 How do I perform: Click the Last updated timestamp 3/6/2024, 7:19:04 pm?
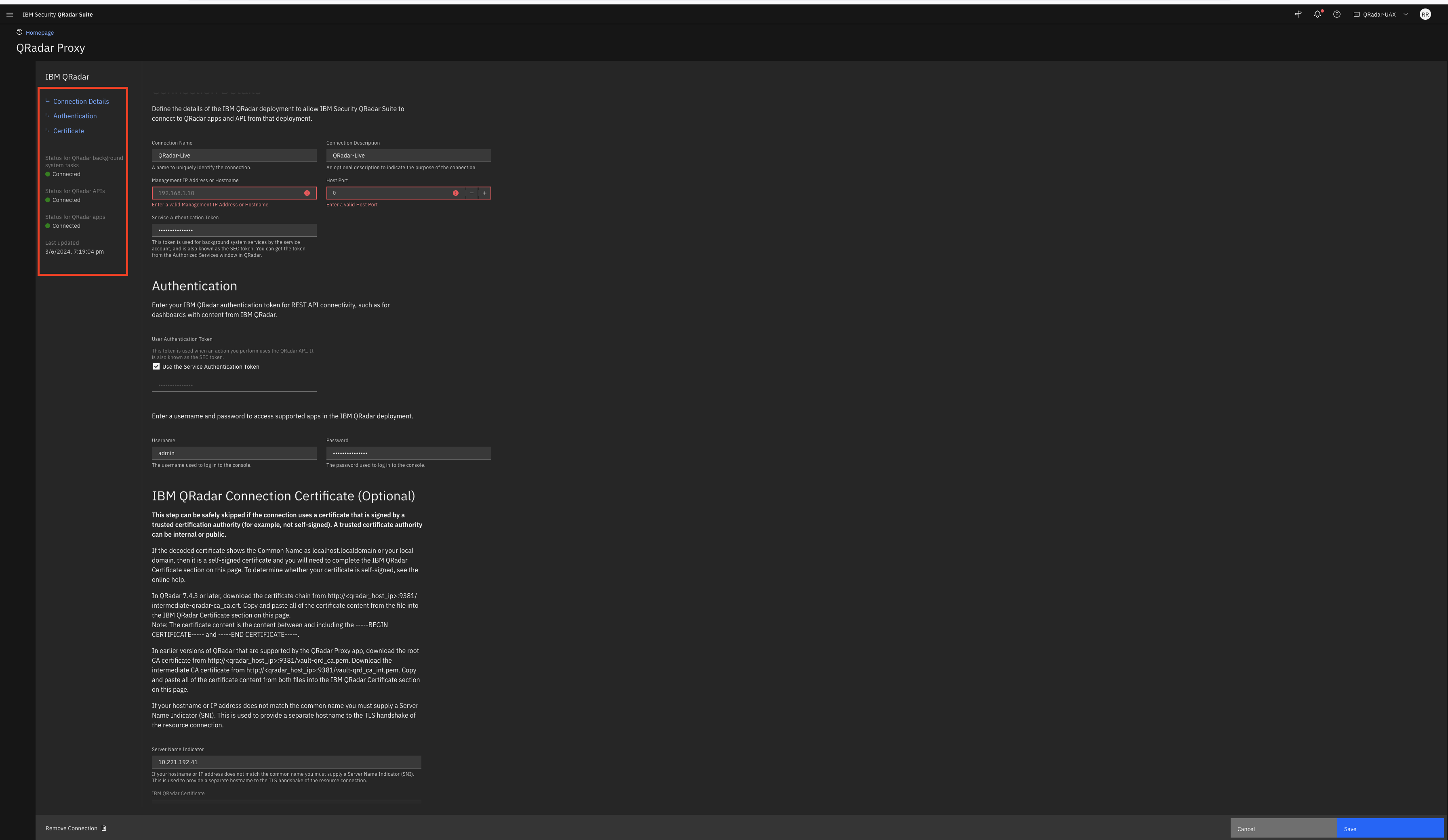75,252
